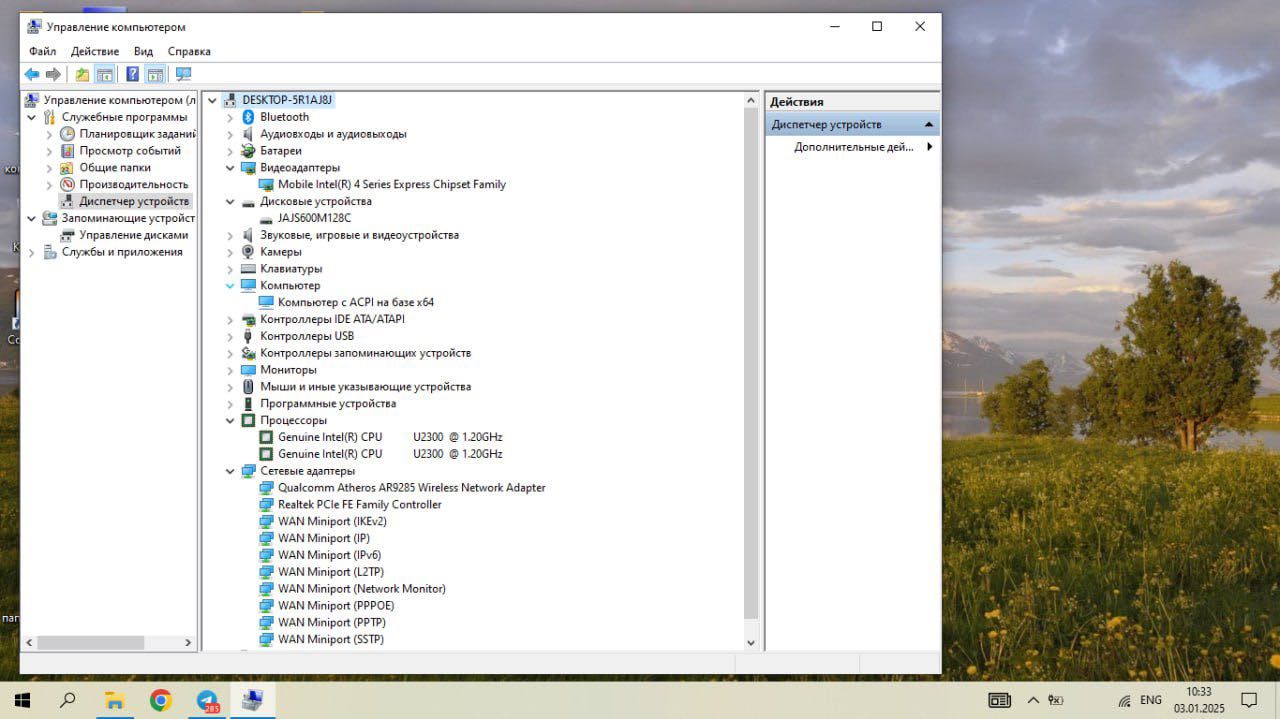
Task: Open the notification center icon in the taskbar
Action: [x=1249, y=700]
